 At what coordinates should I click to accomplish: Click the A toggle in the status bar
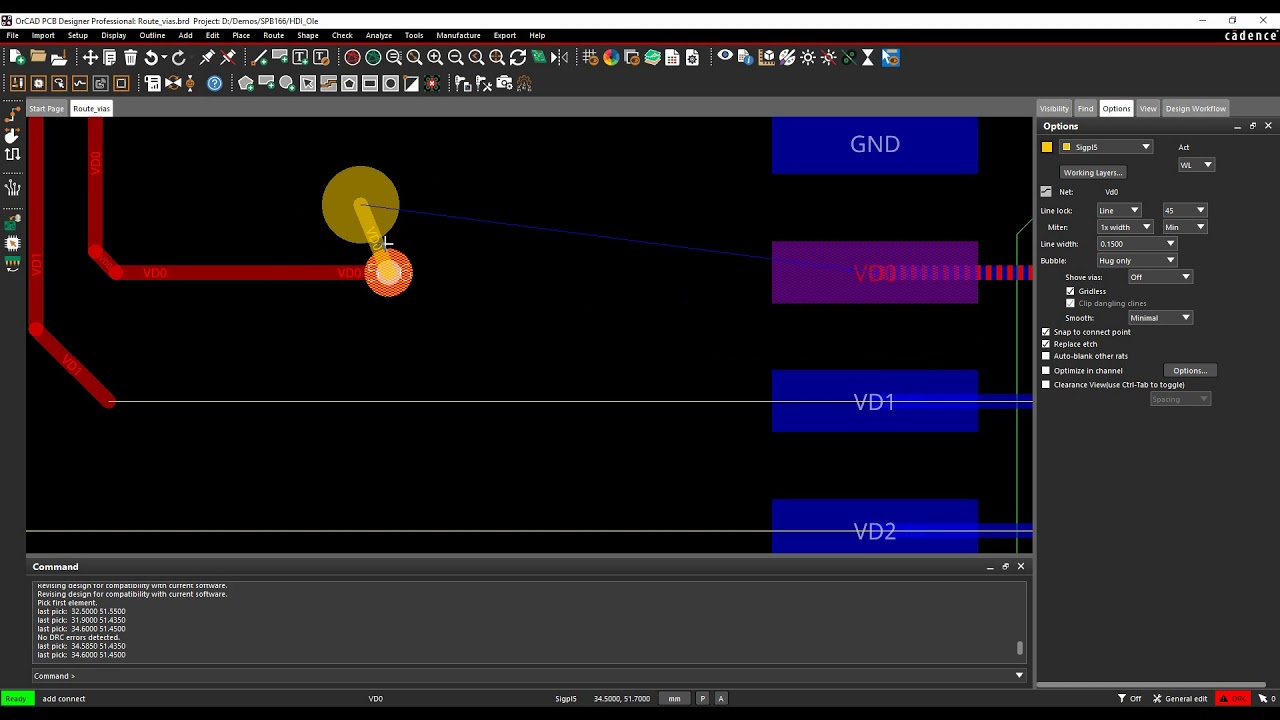coord(721,699)
